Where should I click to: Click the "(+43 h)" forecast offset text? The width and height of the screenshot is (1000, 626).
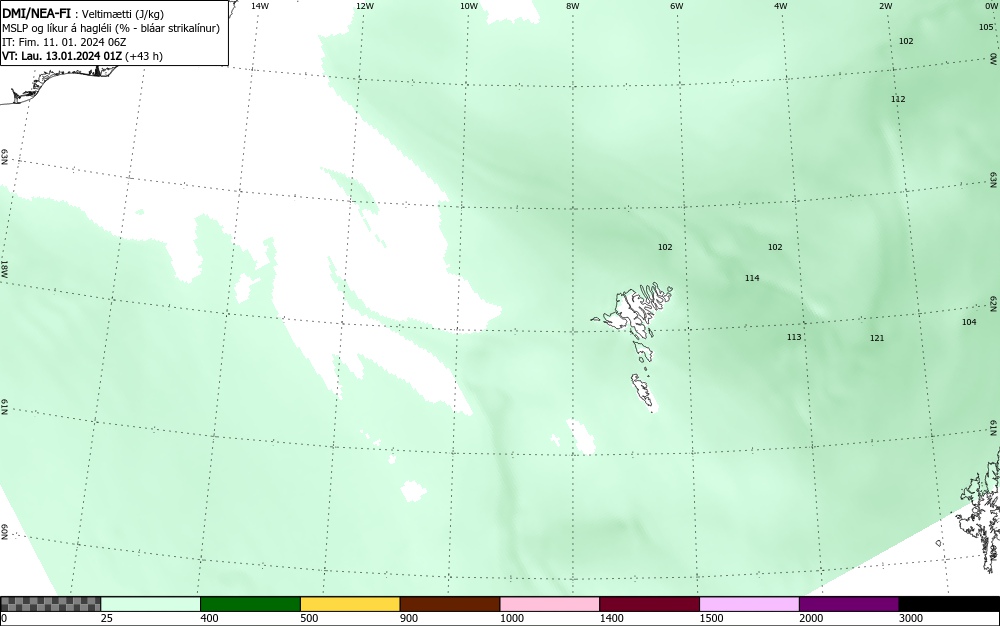point(143,56)
